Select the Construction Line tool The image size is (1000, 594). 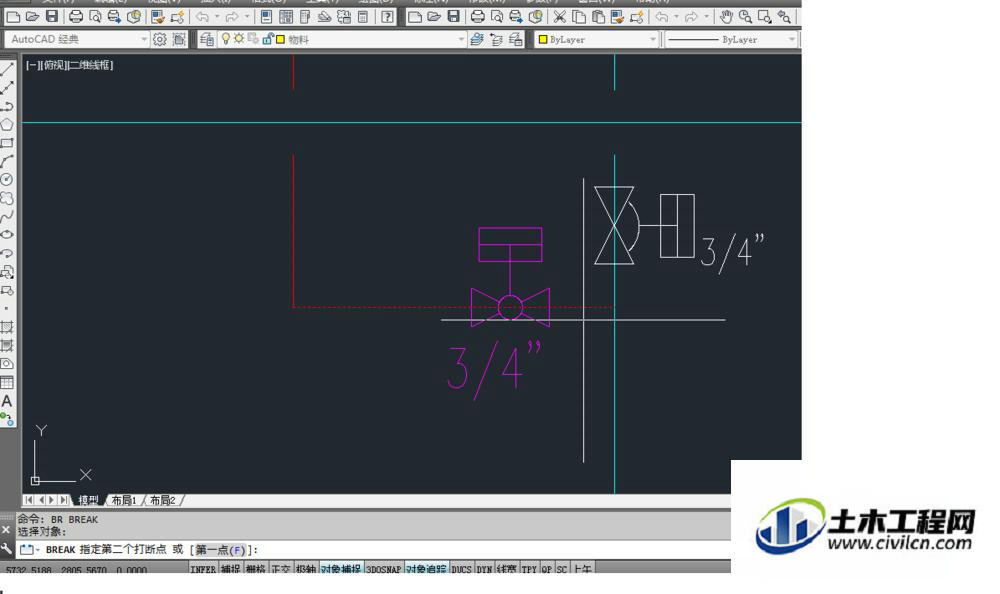(x=7, y=87)
